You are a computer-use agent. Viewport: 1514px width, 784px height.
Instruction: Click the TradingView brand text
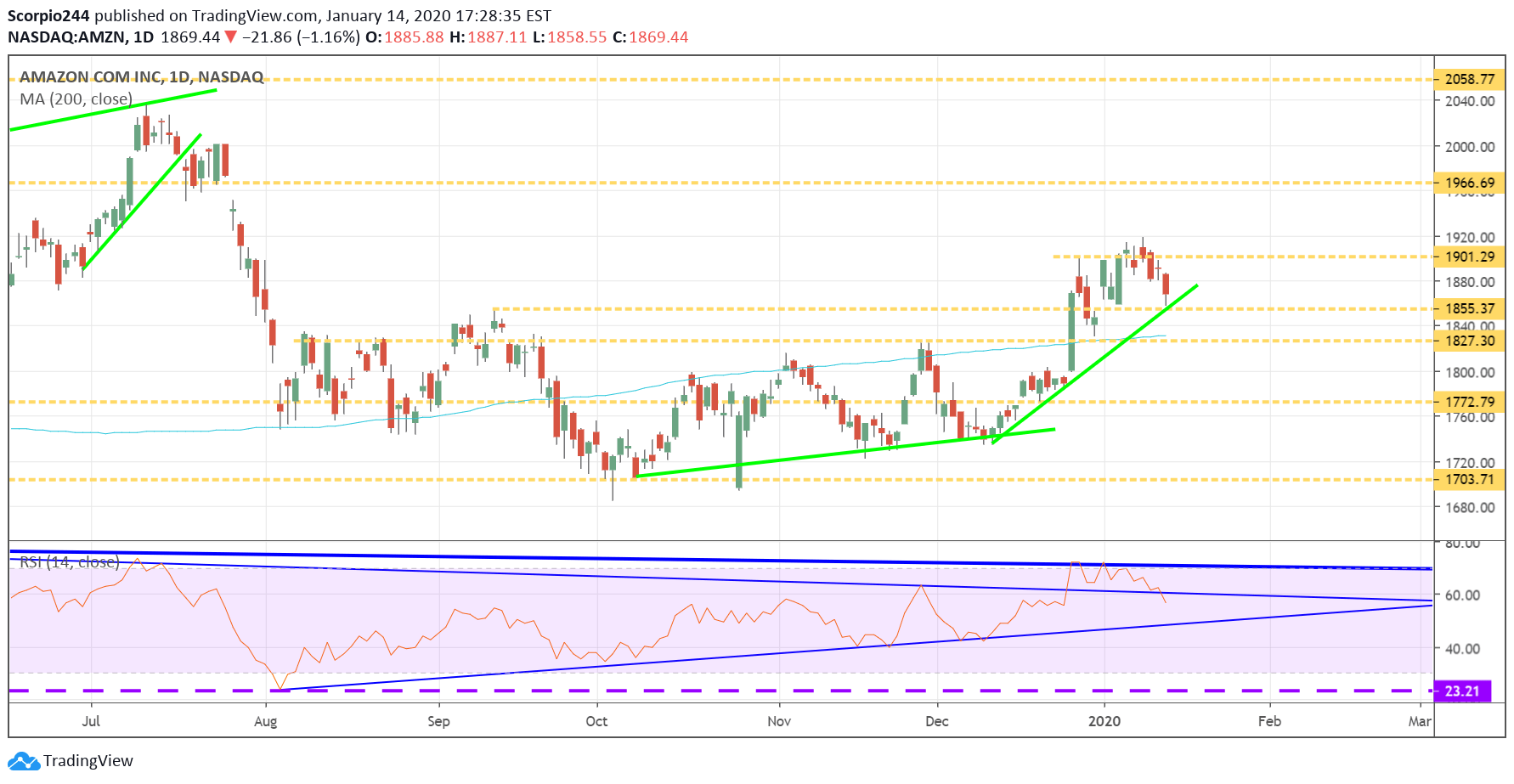[88, 761]
